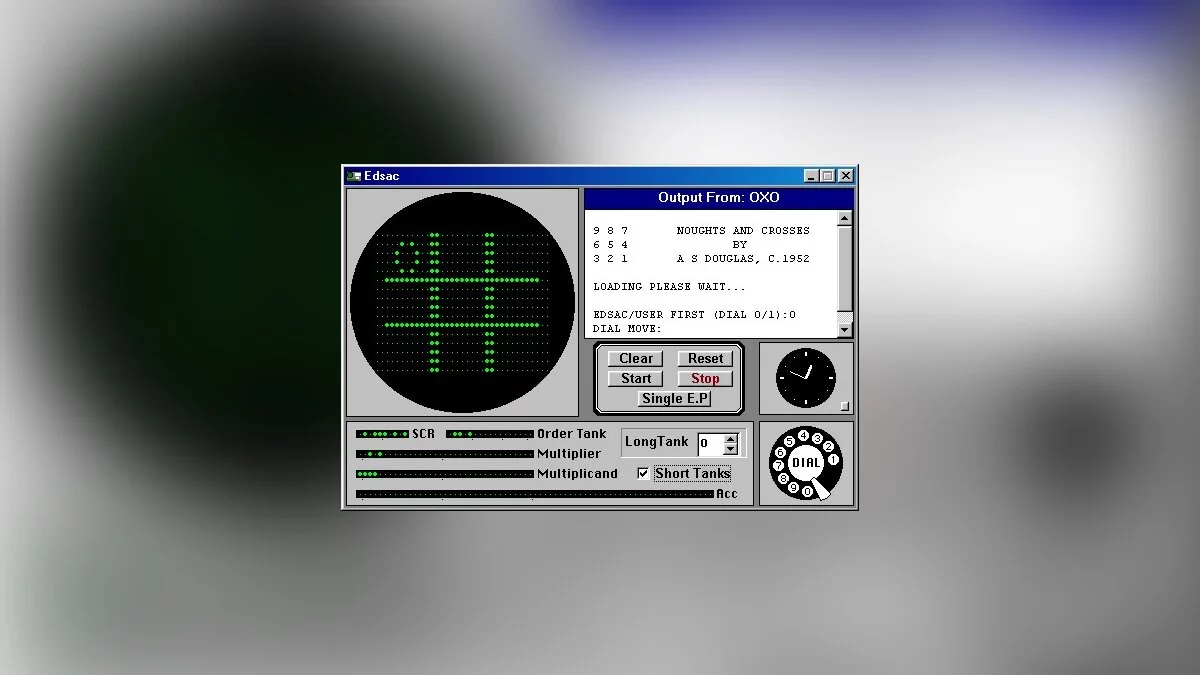Dial the number 2 on rotary dial
1200x675 pixels.
click(828, 446)
